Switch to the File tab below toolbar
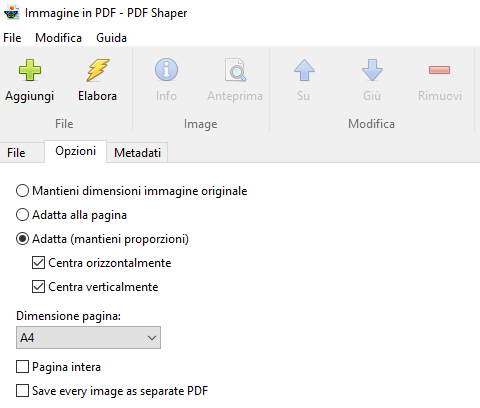 coord(16,153)
